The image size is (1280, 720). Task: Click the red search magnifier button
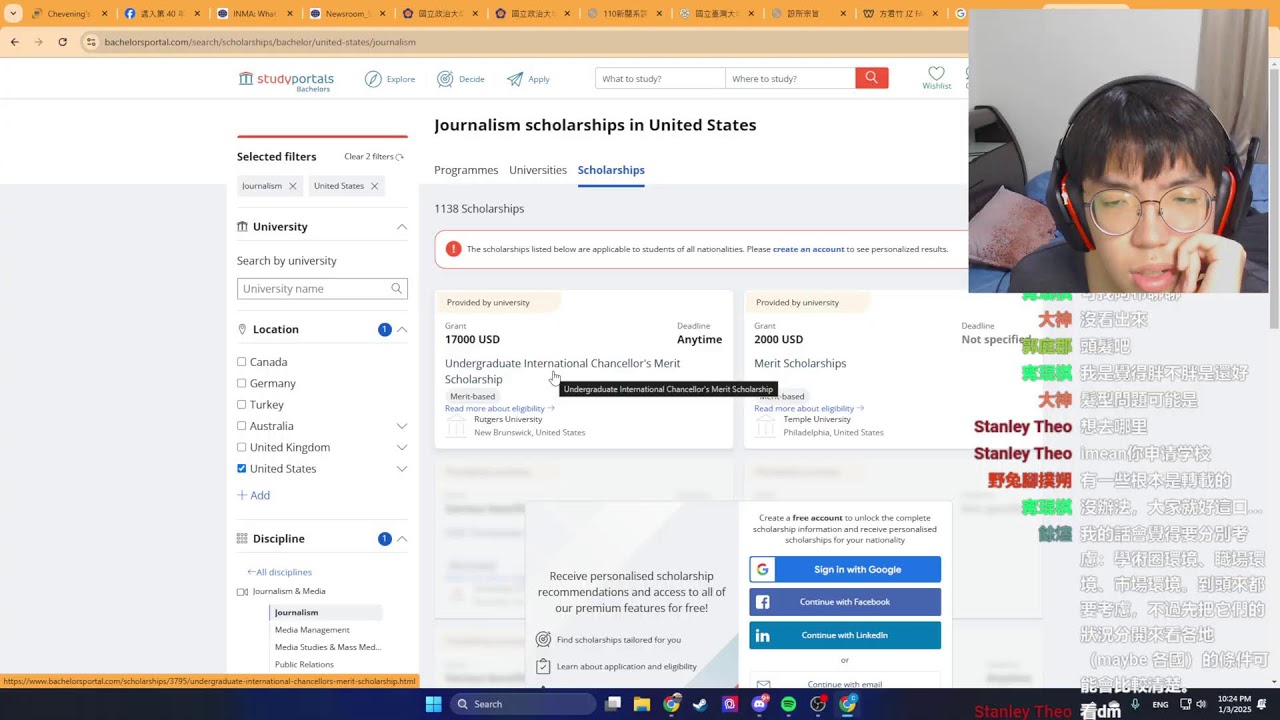871,78
